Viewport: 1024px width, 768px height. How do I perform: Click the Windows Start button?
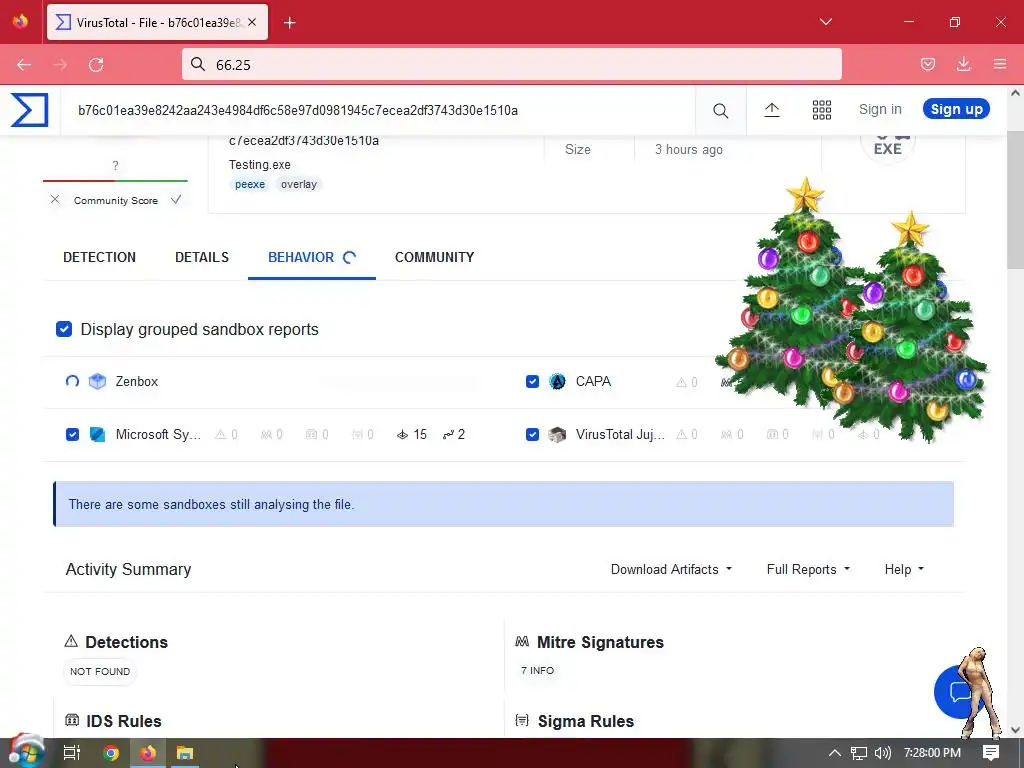(x=26, y=752)
